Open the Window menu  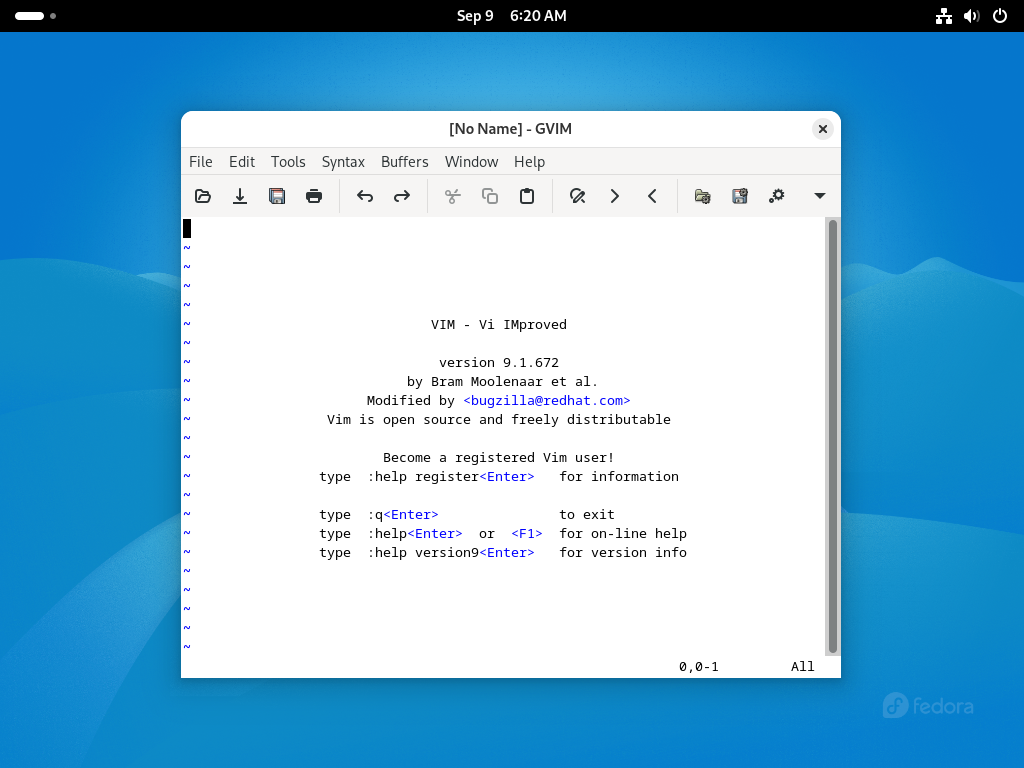pyautogui.click(x=472, y=162)
